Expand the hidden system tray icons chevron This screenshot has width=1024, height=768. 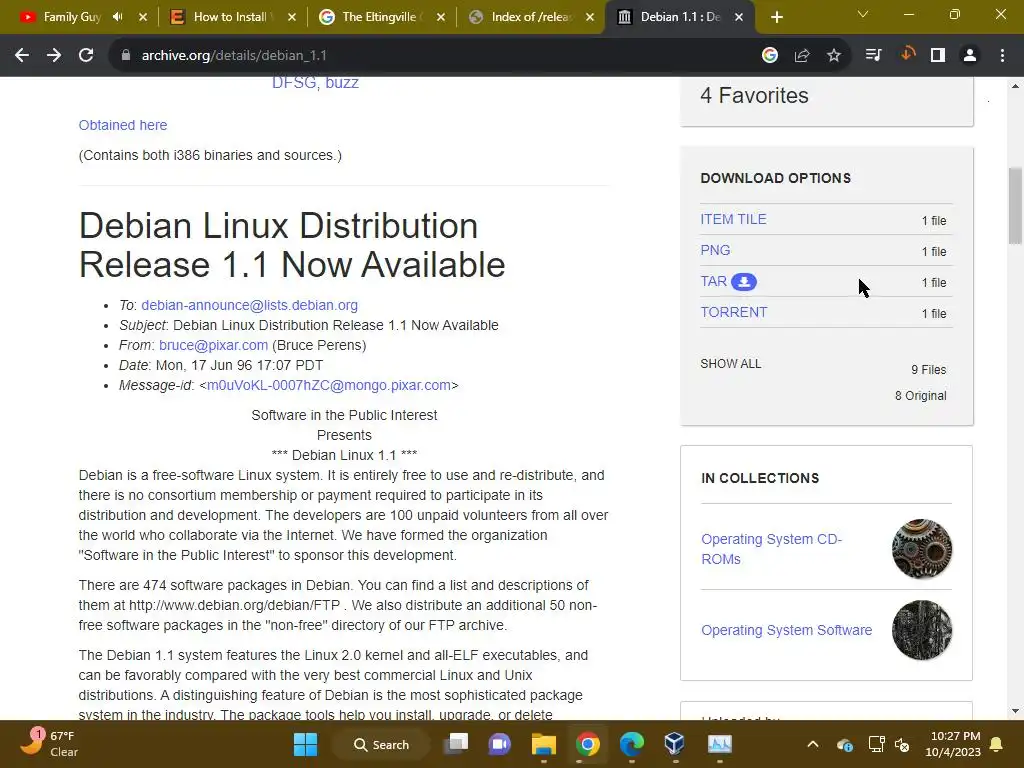pyautogui.click(x=813, y=744)
